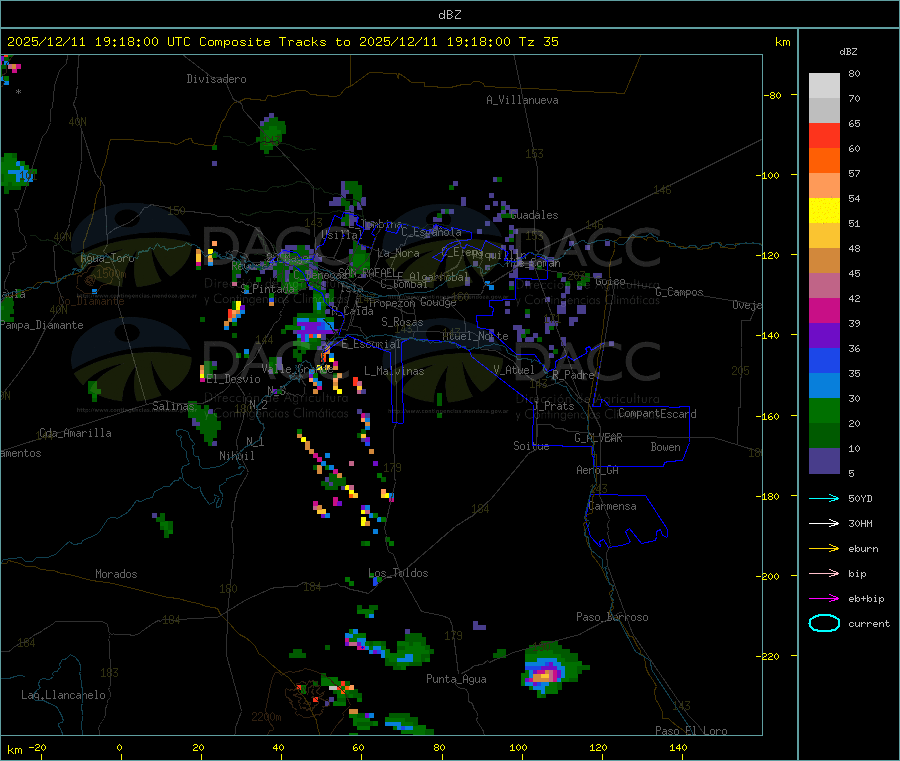The image size is (900, 761).
Task: Click the 50YD cyan arrow legend icon
Action: pos(824,498)
